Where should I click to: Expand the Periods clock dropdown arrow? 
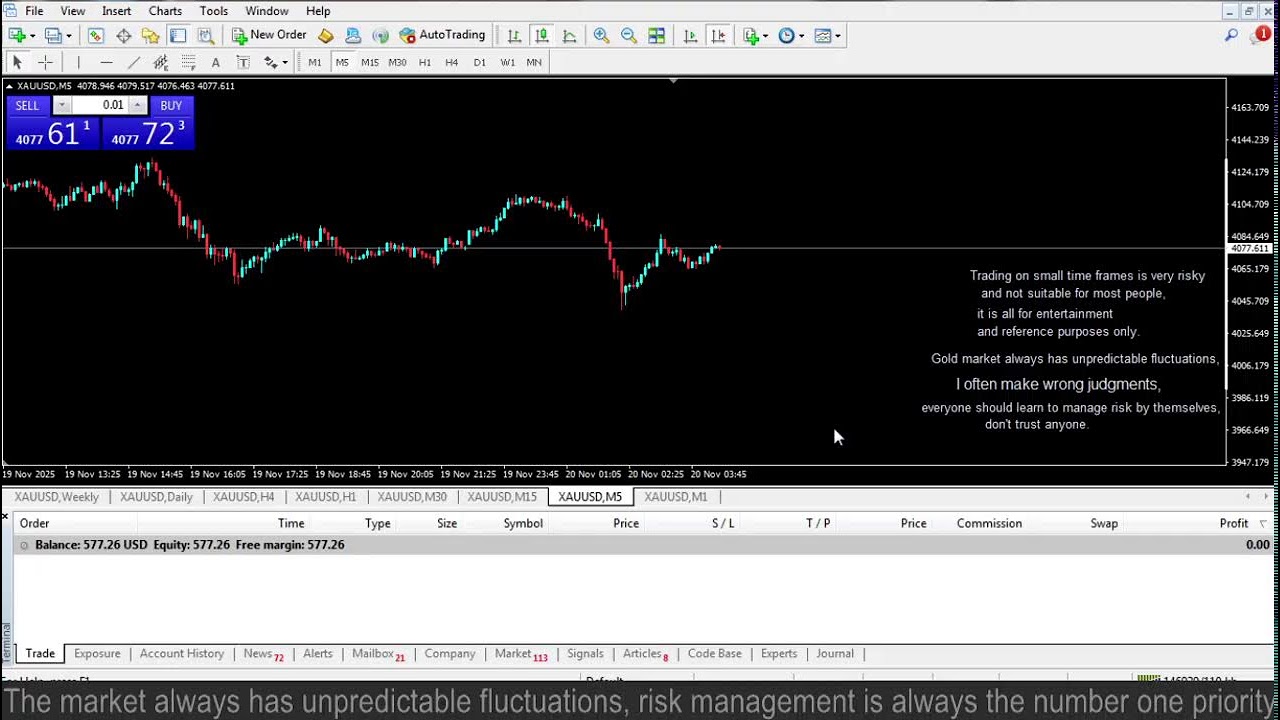pos(801,36)
